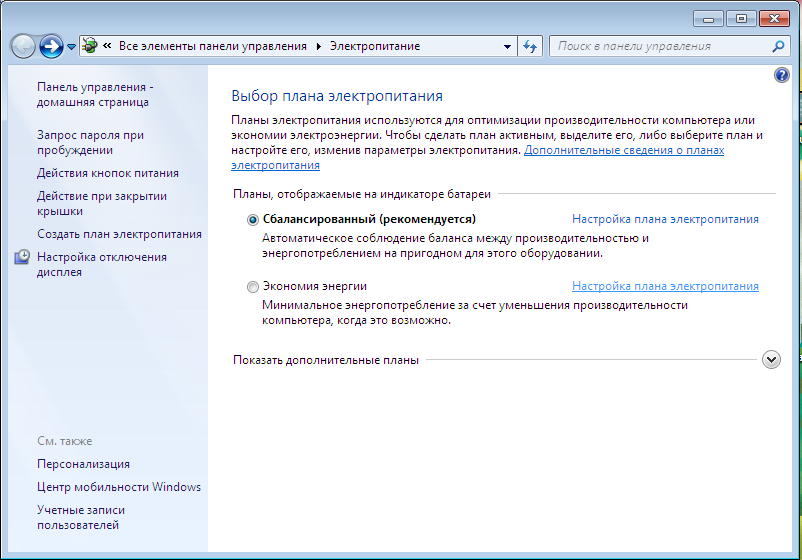Click the Forward navigation arrow button

click(x=51, y=46)
